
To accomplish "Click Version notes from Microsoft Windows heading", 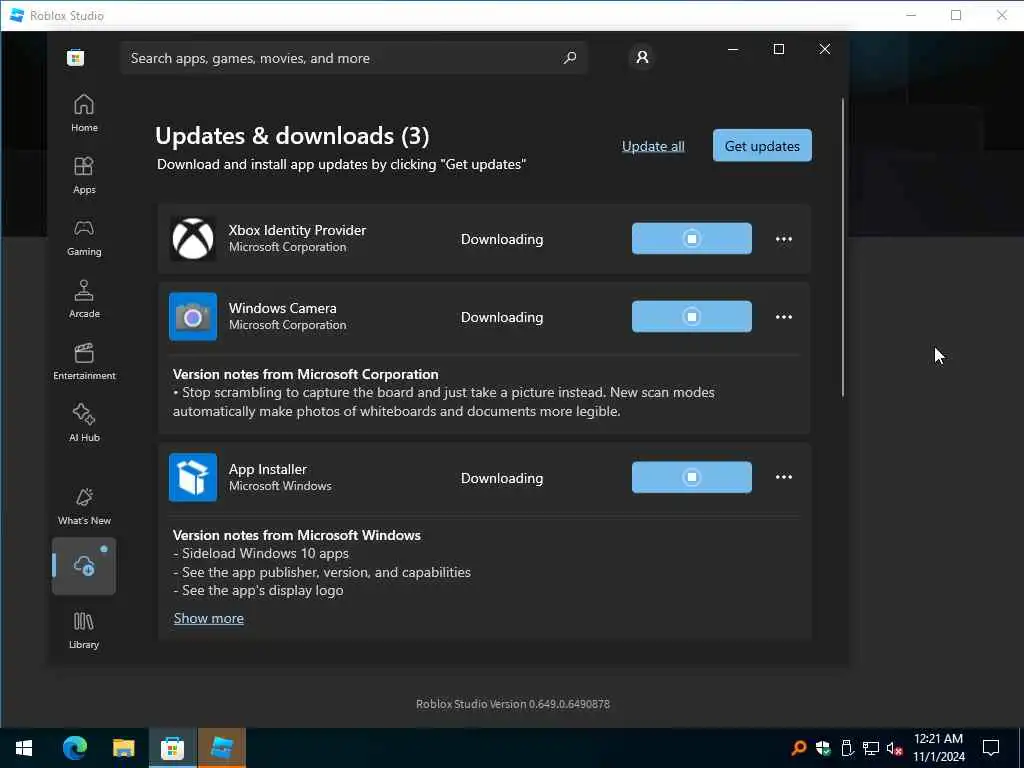I will [296, 535].
